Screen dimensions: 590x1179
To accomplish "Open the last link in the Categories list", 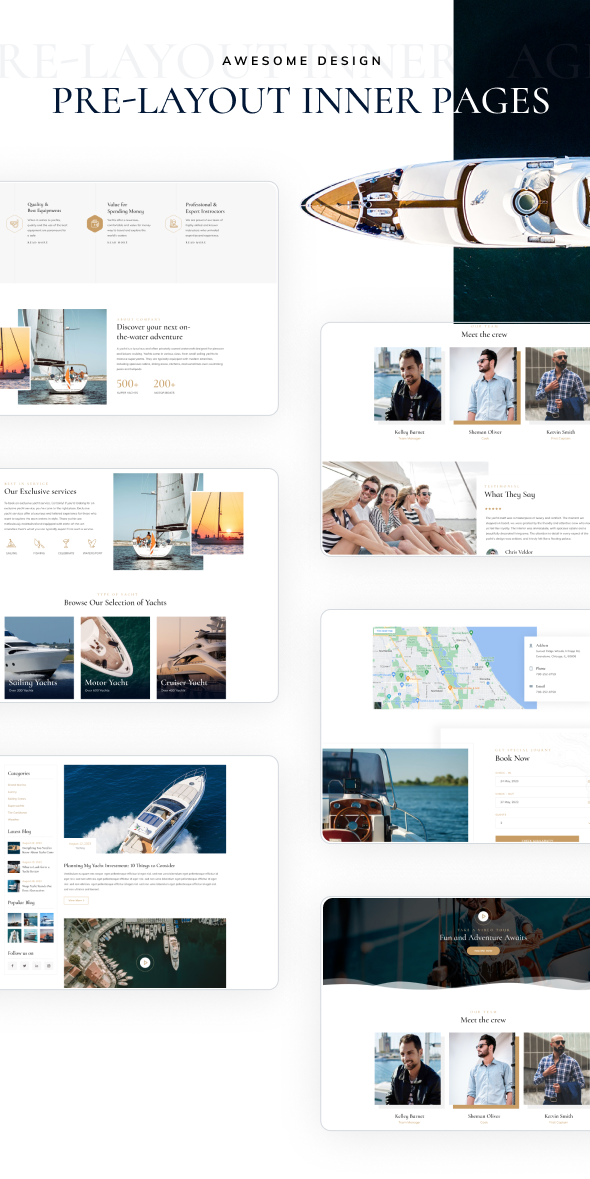I will coord(13,820).
